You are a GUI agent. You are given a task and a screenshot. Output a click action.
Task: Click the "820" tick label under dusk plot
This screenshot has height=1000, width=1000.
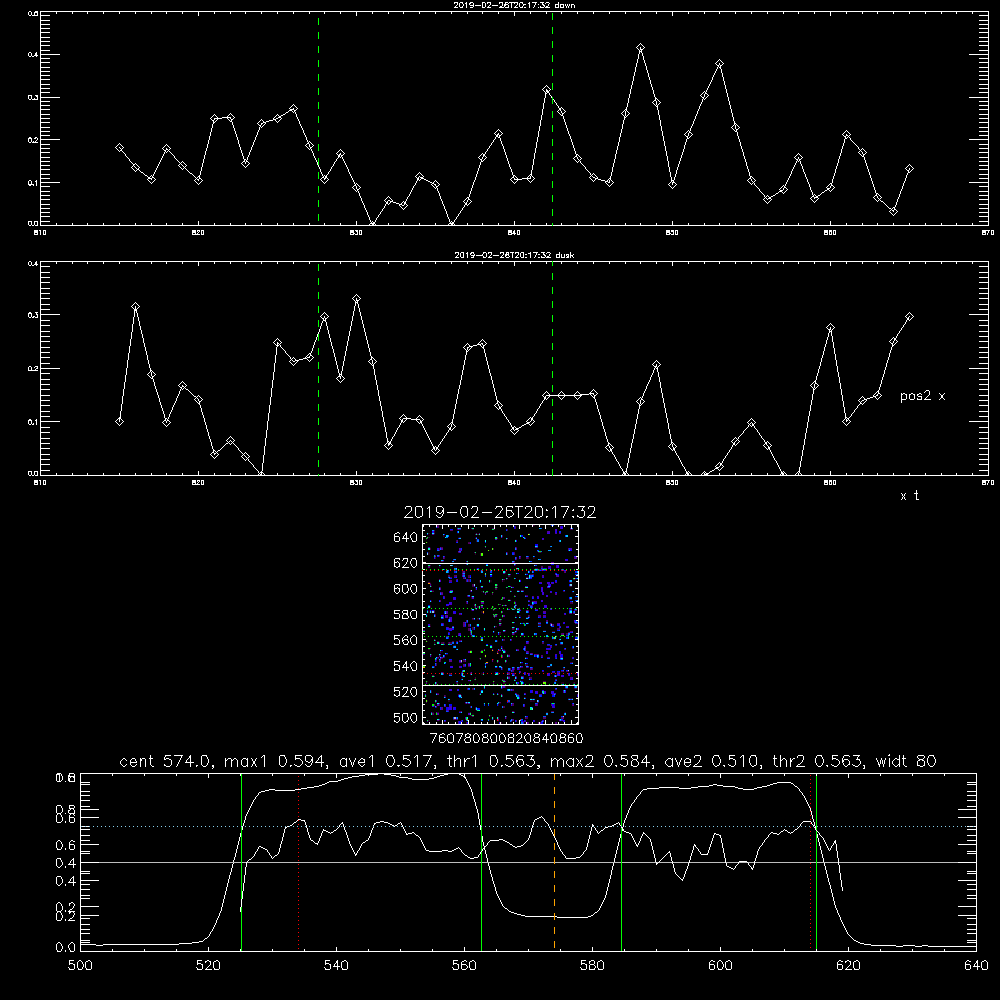(x=198, y=483)
